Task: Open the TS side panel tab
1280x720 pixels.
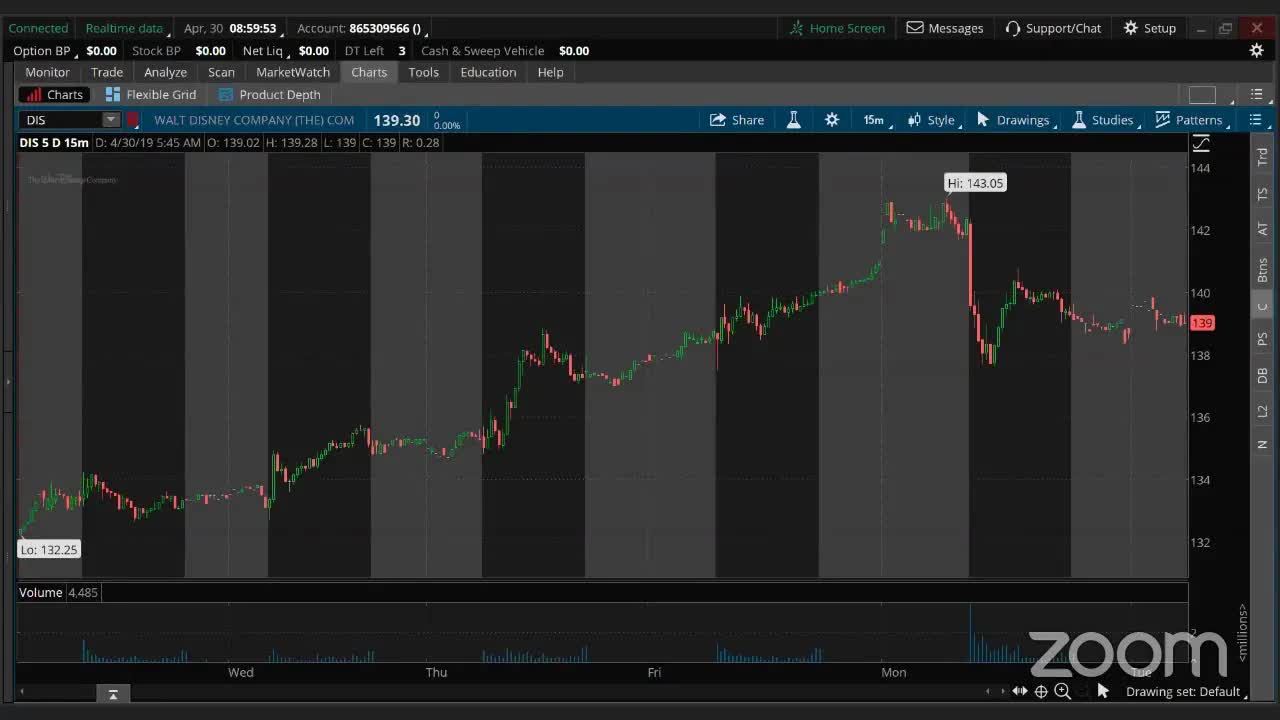Action: pyautogui.click(x=1262, y=194)
